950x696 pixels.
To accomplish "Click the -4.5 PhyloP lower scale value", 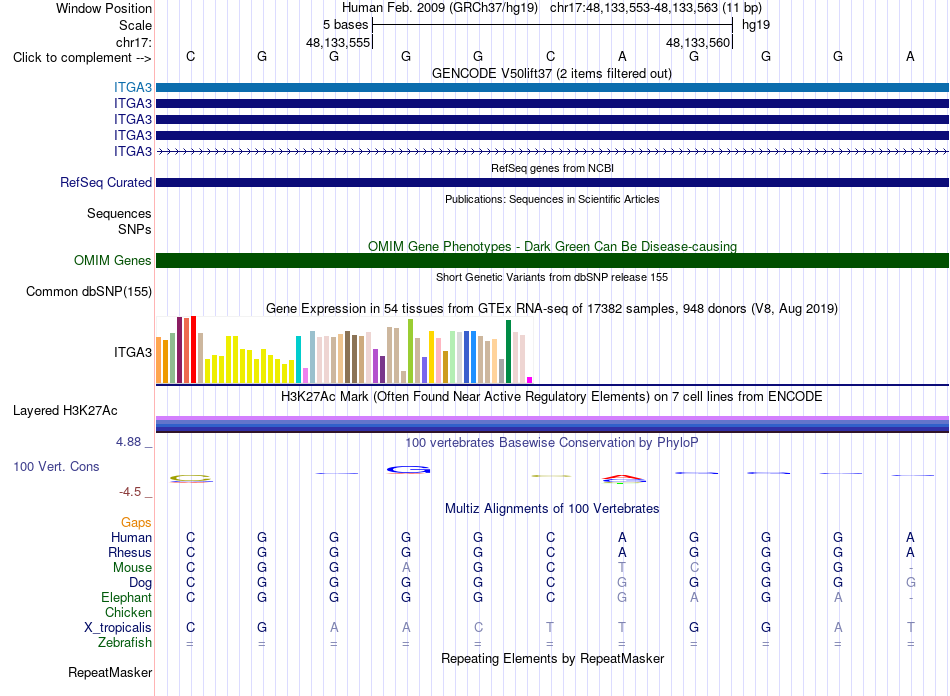I will 130,492.
